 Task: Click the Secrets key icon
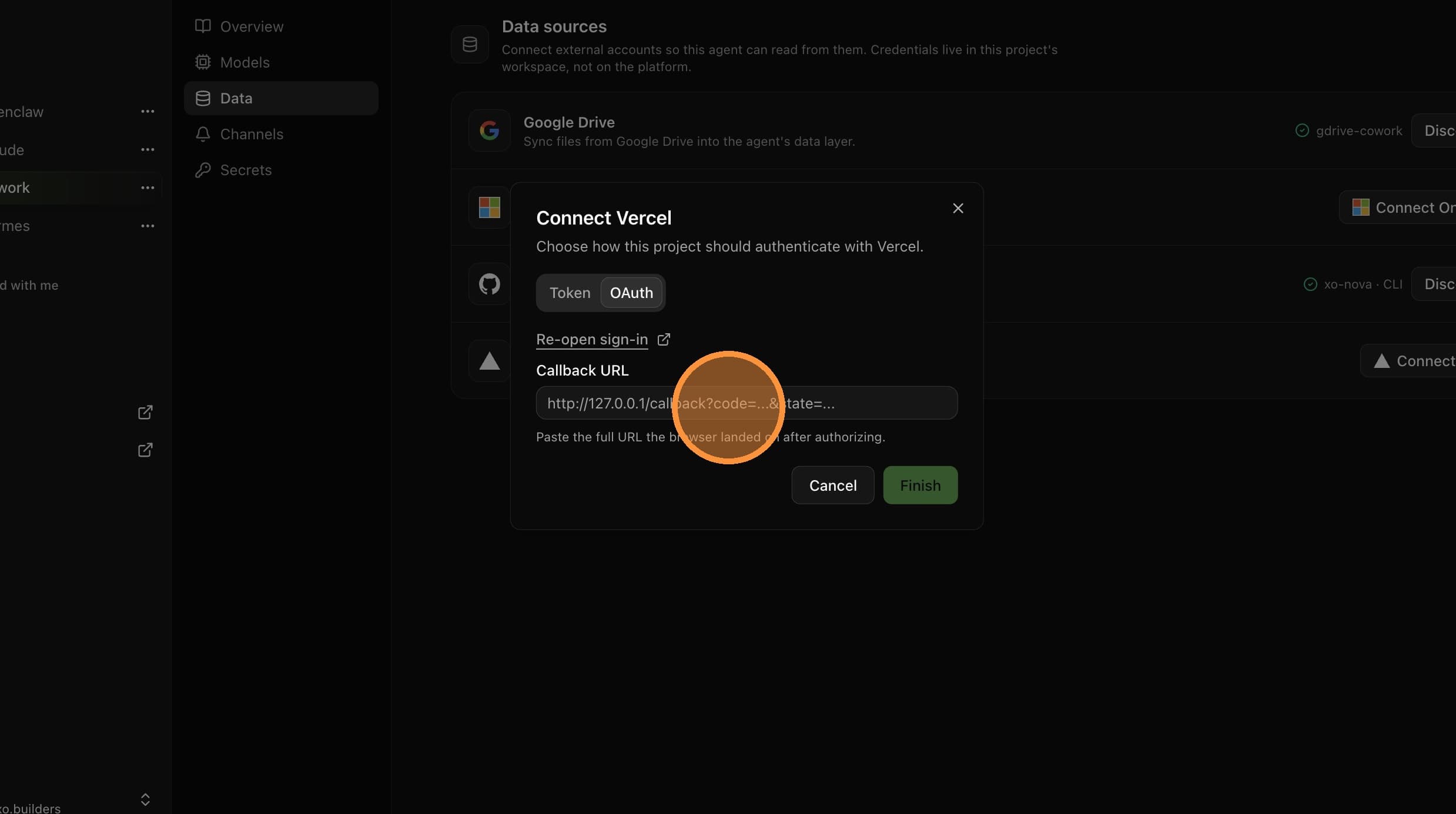pos(203,170)
